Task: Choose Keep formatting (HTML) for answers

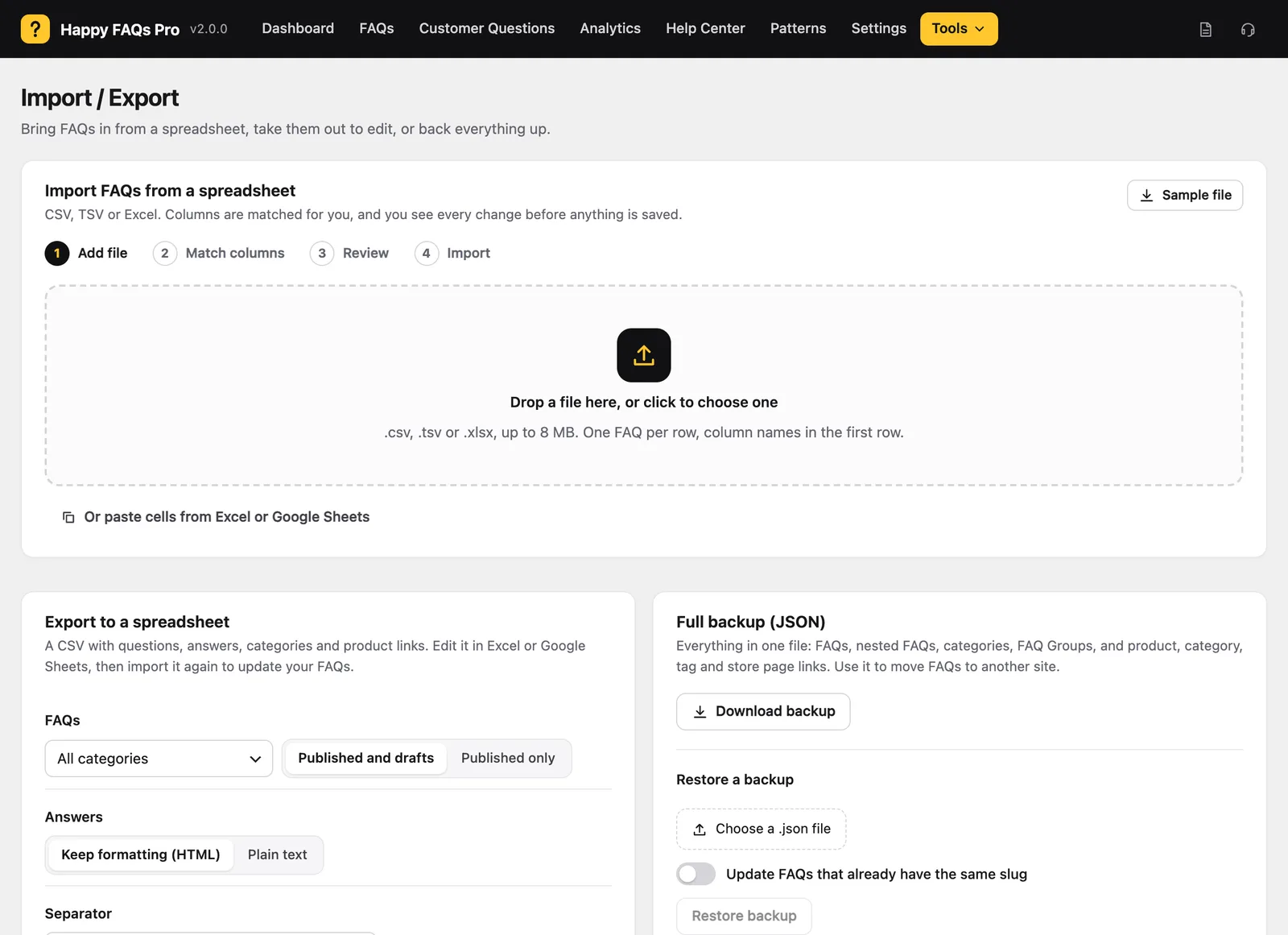Action: [141, 854]
